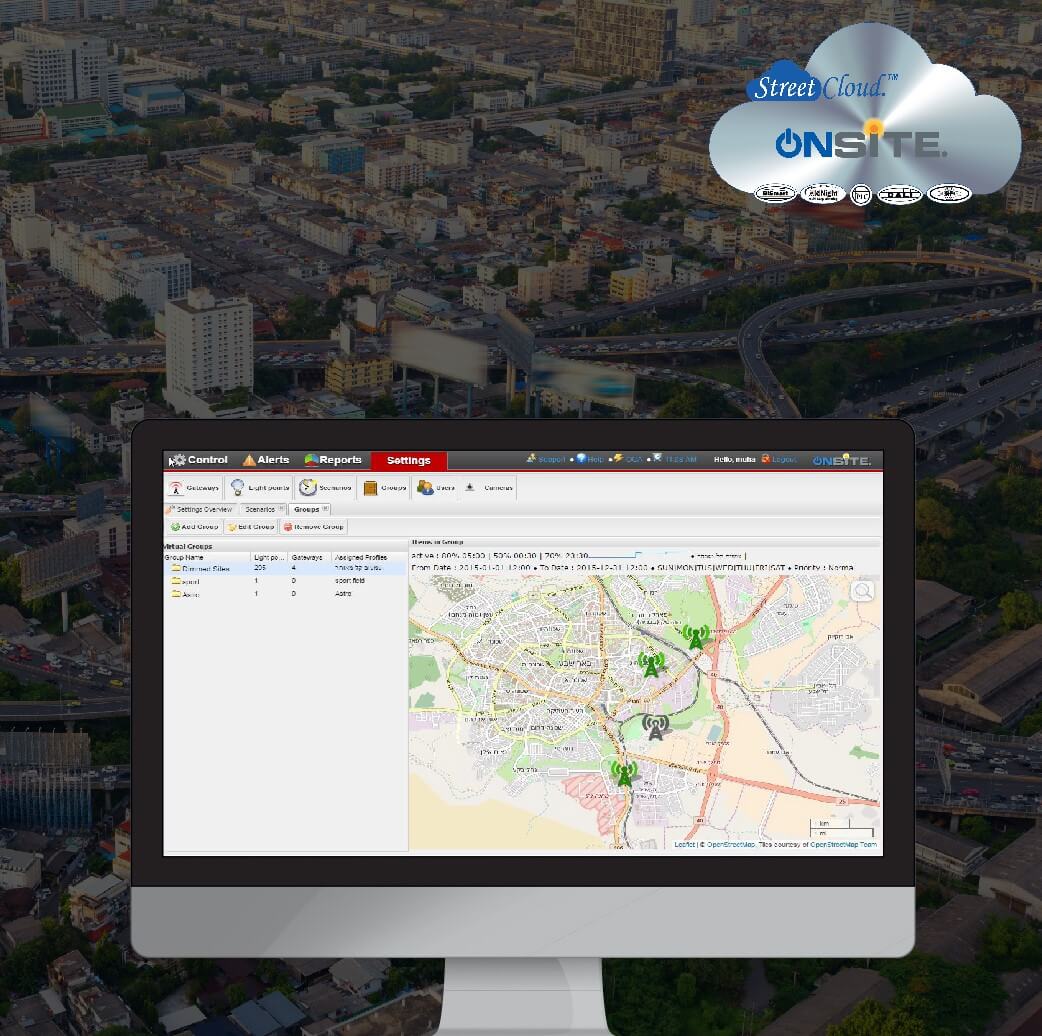Sort by the Light points column header

click(269, 558)
